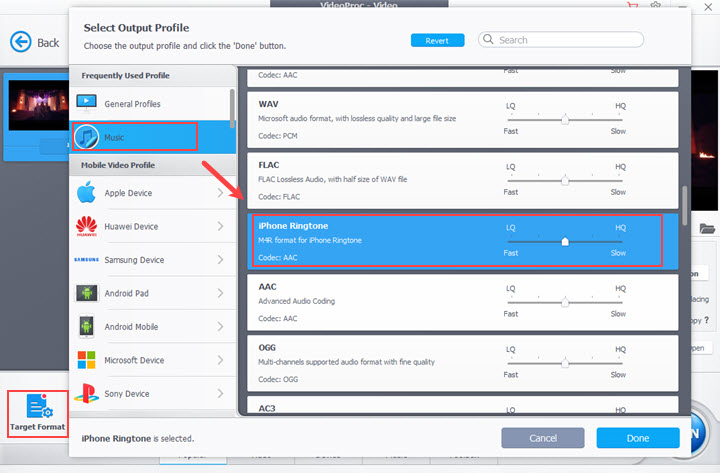Open the Sony Device category
The width and height of the screenshot is (720, 474).
152,394
